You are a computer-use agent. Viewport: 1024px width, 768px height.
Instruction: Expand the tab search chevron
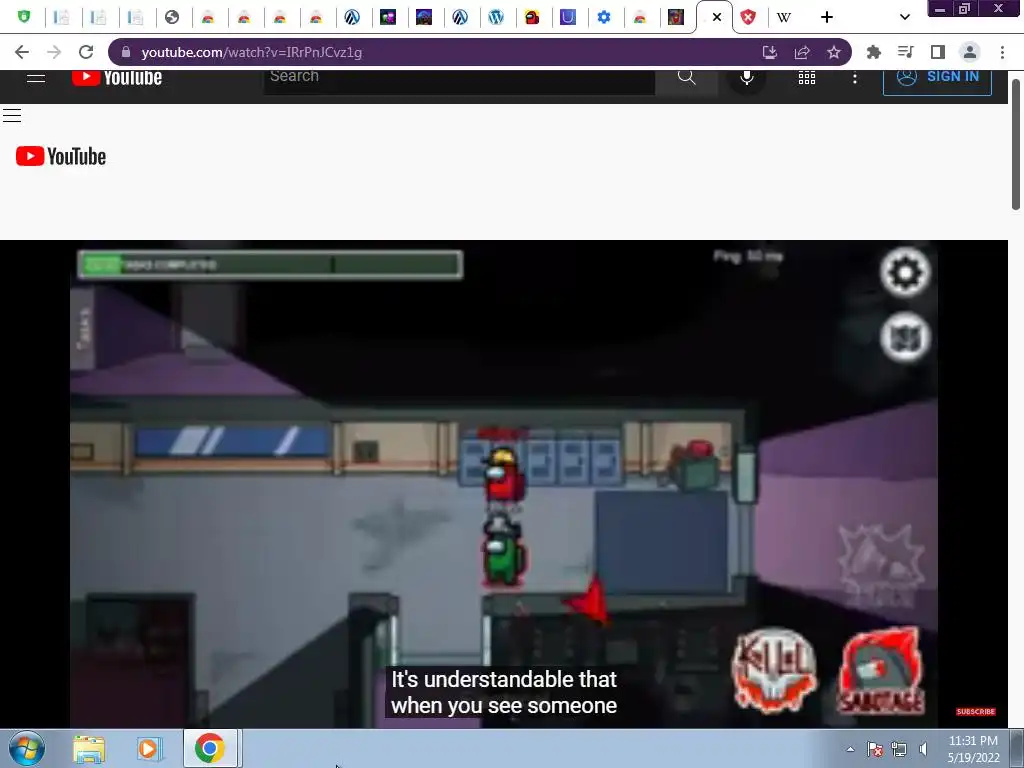(904, 18)
